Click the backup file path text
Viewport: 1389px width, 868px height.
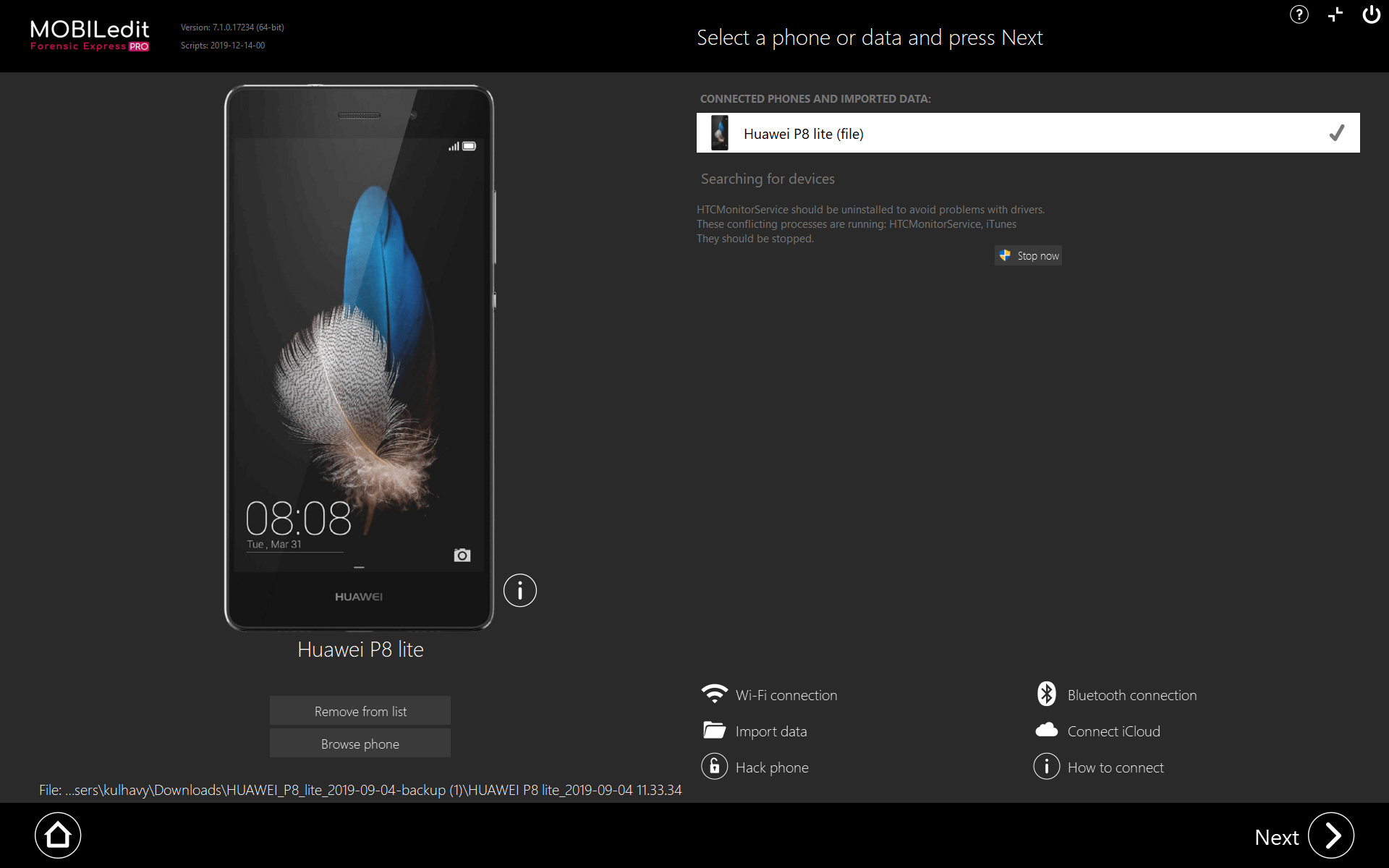360,790
